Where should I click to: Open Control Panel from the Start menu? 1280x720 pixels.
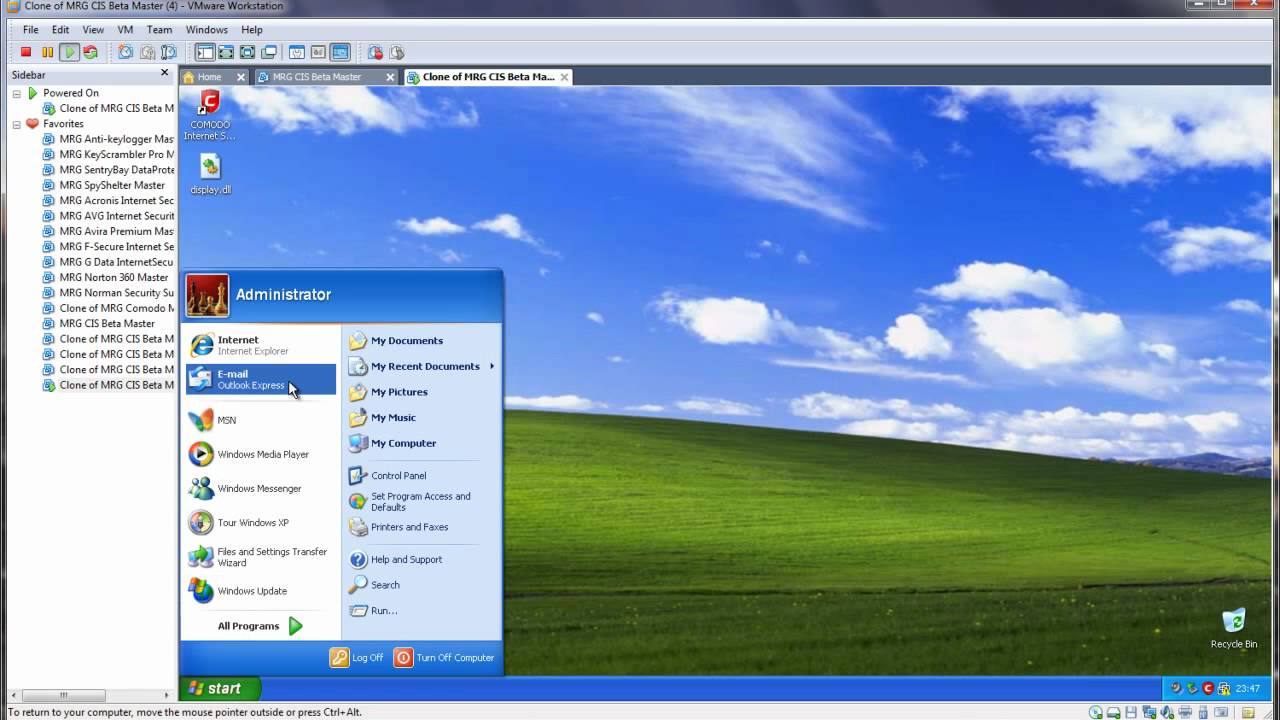388,476
